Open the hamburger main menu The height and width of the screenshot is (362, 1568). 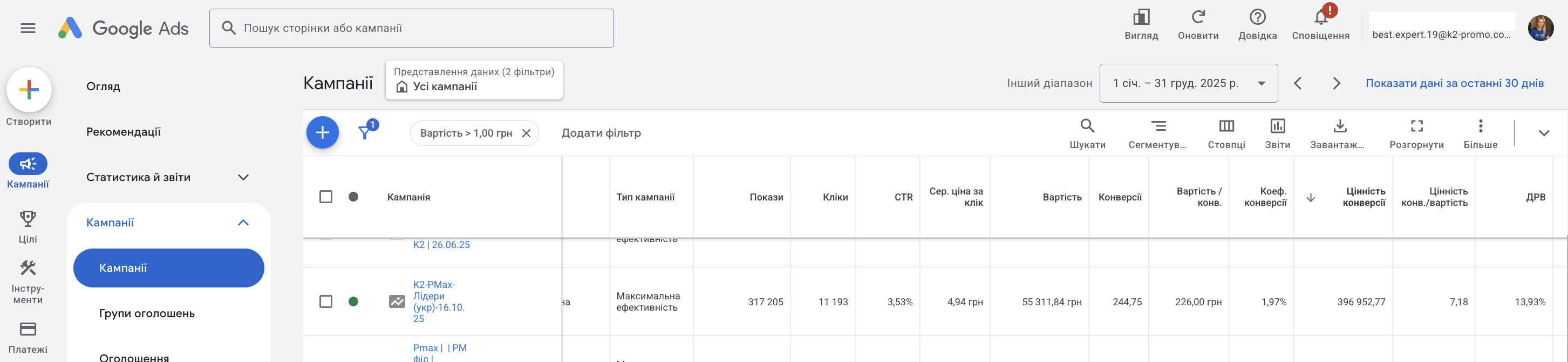point(28,28)
